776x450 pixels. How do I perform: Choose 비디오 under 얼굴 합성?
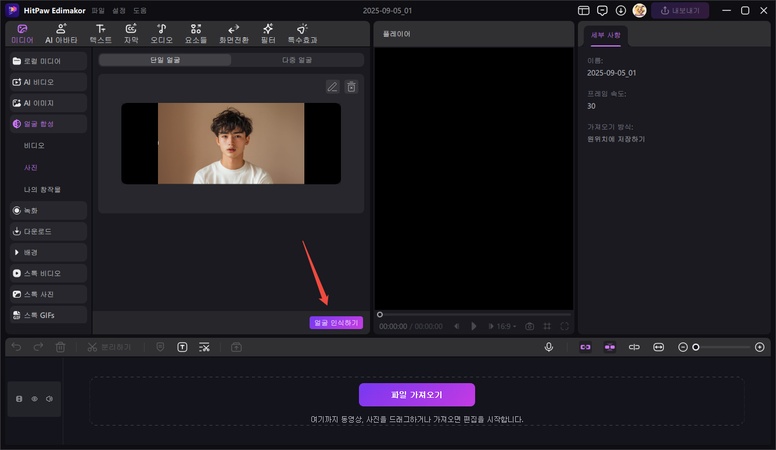[34, 146]
